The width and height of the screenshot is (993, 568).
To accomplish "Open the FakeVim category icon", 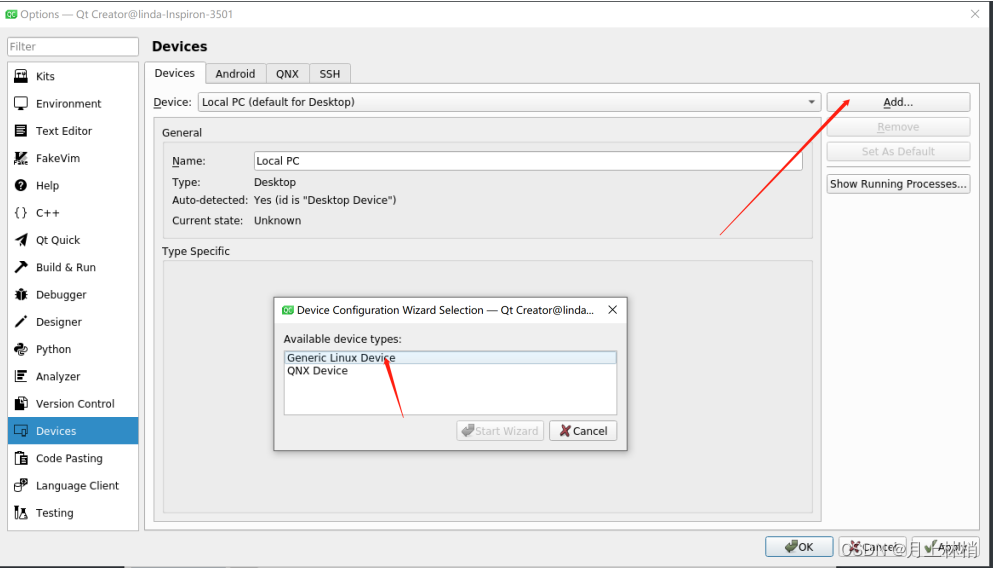I will click(21, 158).
